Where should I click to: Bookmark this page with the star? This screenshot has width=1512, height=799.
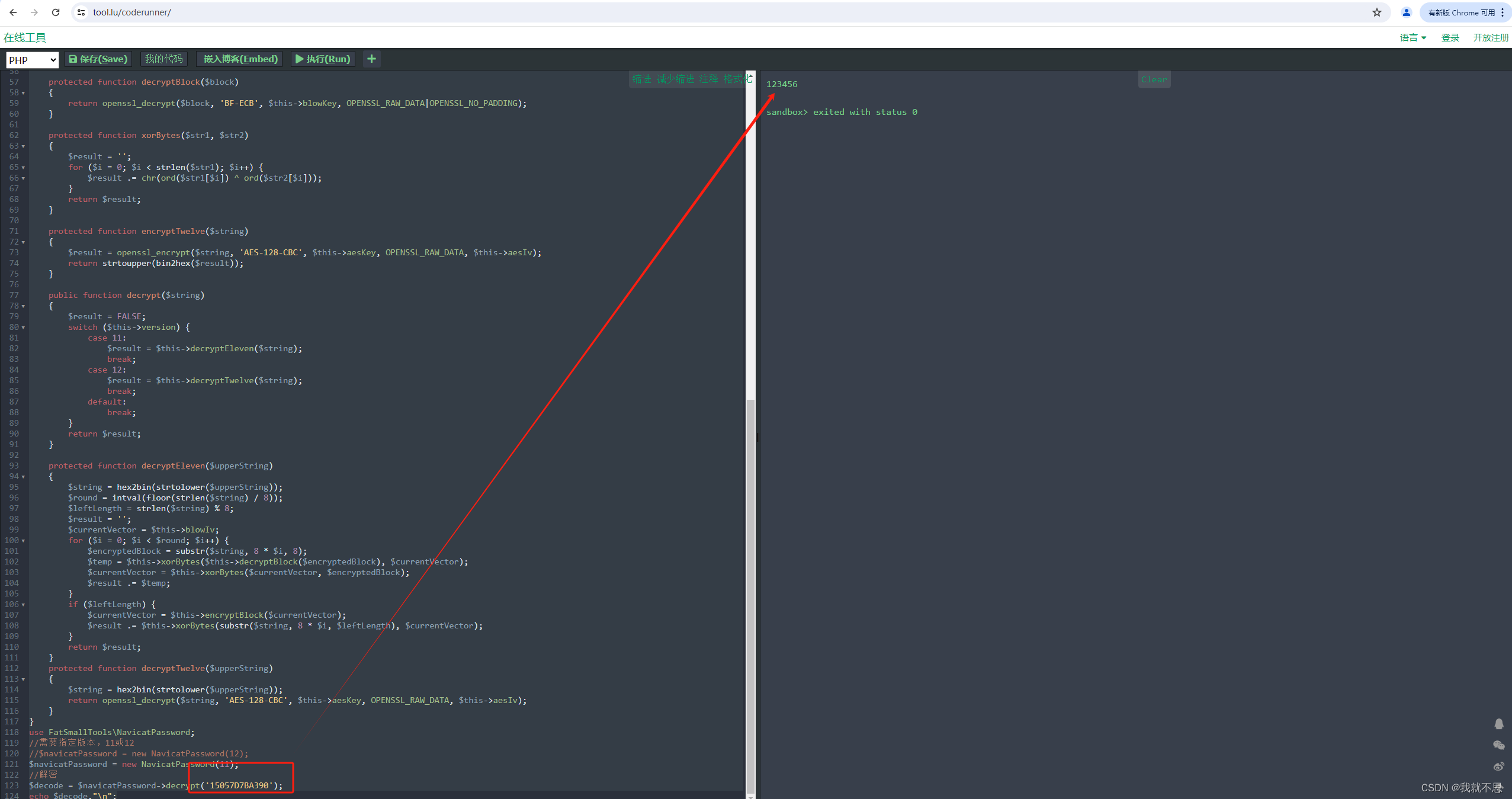click(1376, 12)
